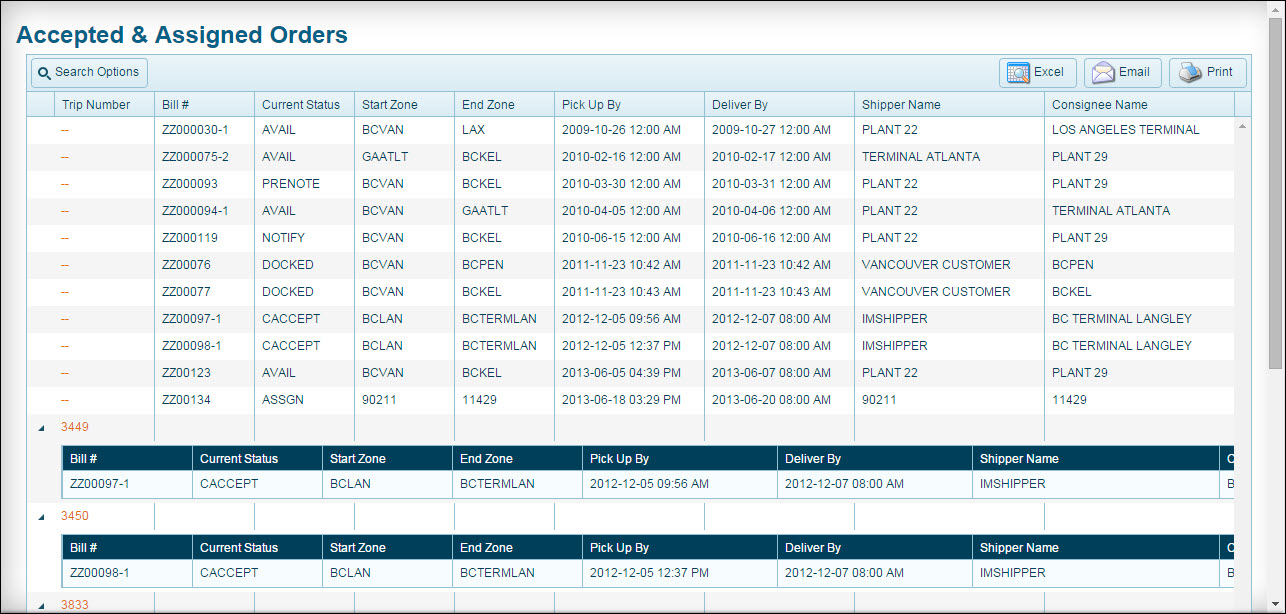Viewport: 1286px width, 614px height.
Task: Select bill ZZ000119
Action: pyautogui.click(x=189, y=238)
